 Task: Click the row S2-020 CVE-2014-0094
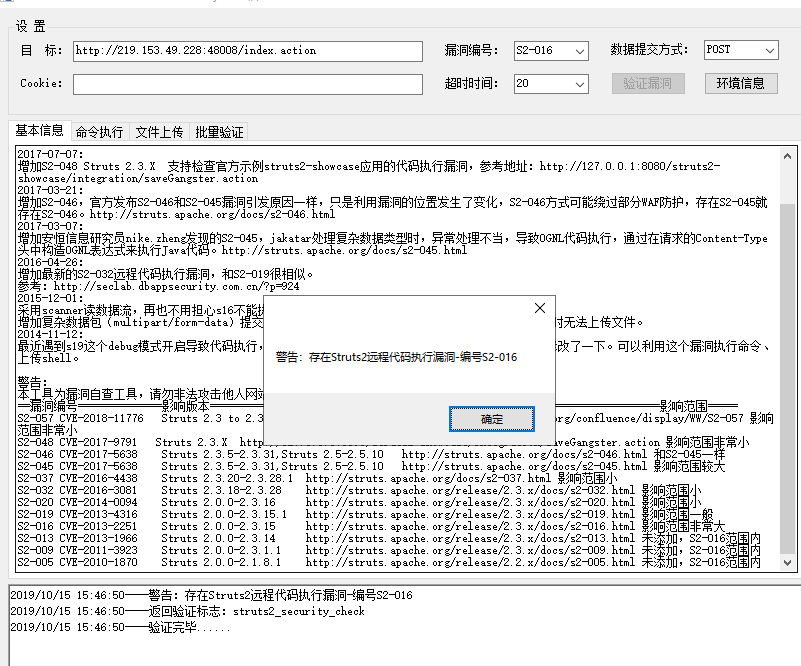[360, 502]
